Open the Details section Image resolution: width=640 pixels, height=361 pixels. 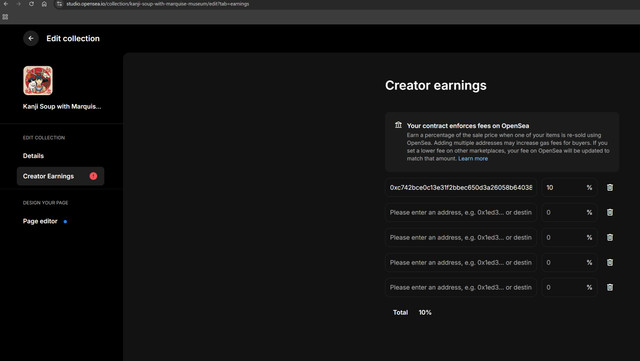point(33,156)
